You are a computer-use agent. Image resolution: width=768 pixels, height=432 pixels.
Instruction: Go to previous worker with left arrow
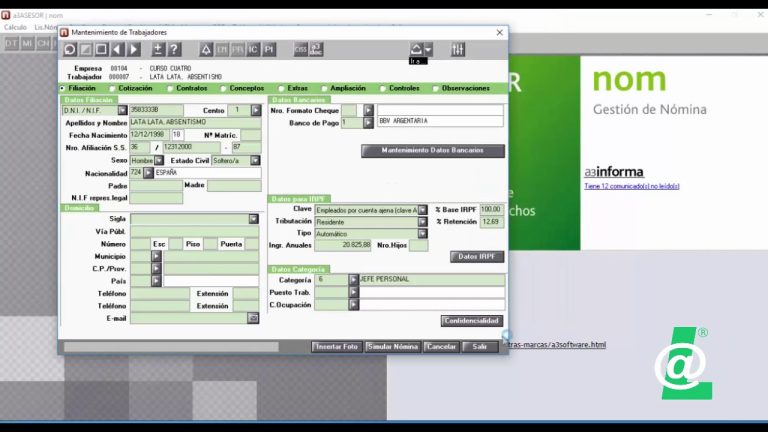118,49
